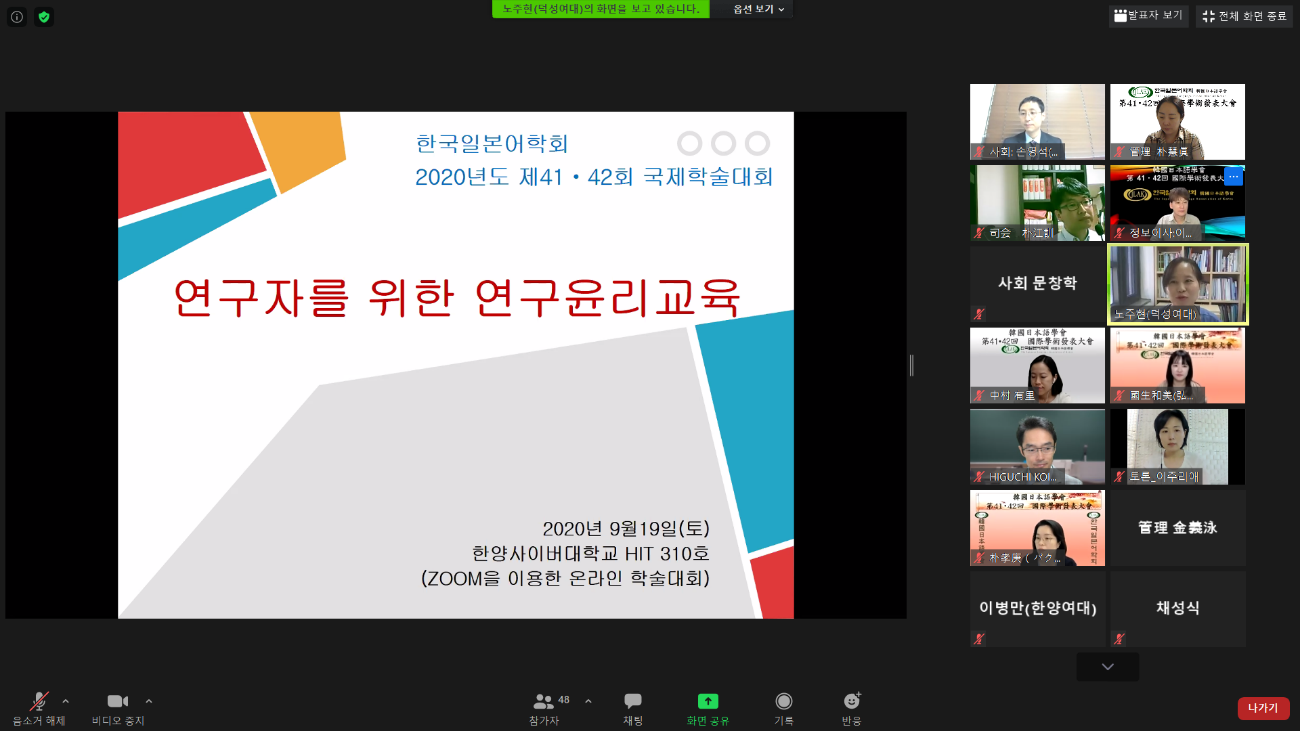This screenshot has height=731, width=1300.
Task: Unmute the microphone with 음소거 해제
Action: (x=39, y=708)
